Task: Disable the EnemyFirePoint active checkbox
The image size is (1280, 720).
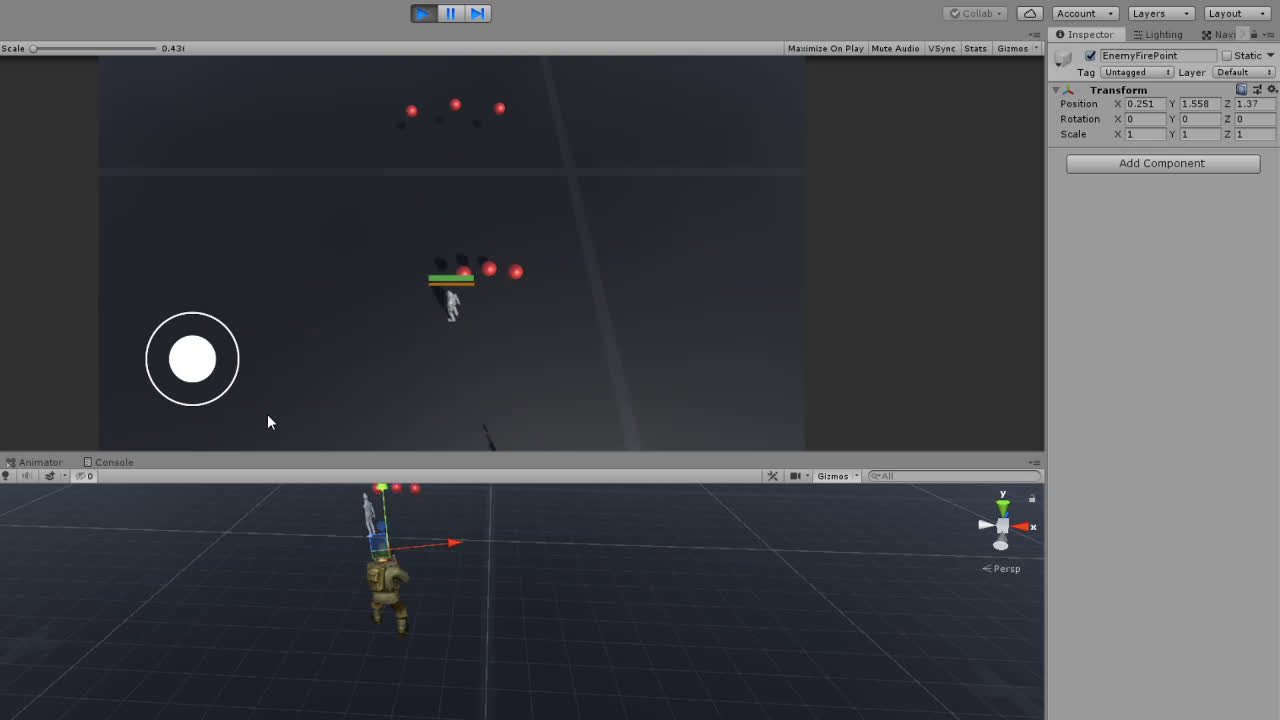Action: (1090, 56)
